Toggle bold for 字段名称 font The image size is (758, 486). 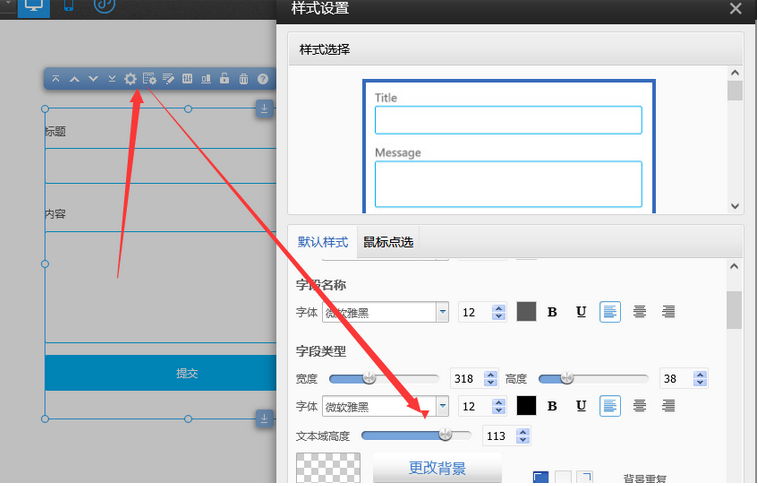[552, 312]
